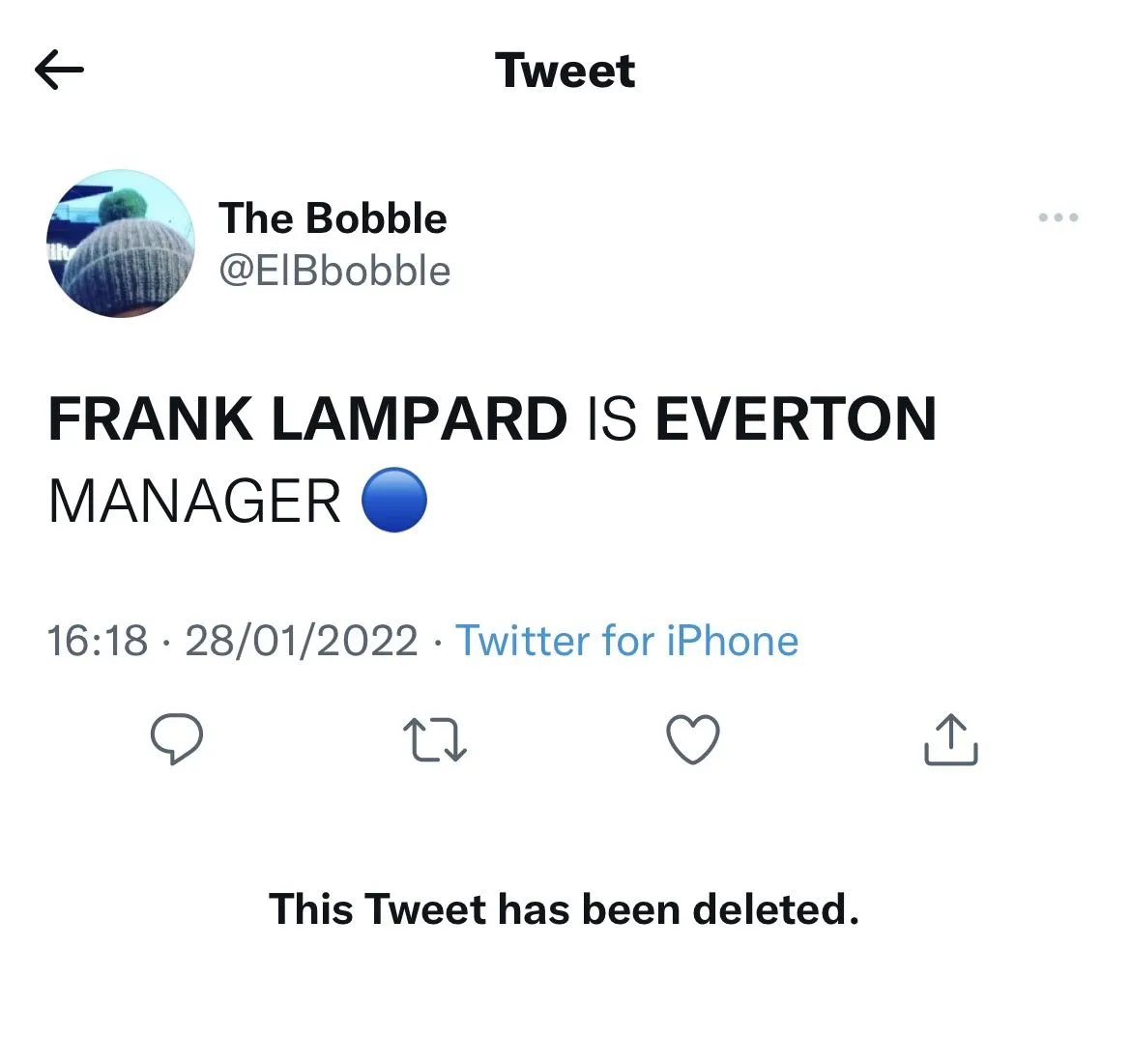
Task: Open The Bobble display name
Action: pos(333,218)
